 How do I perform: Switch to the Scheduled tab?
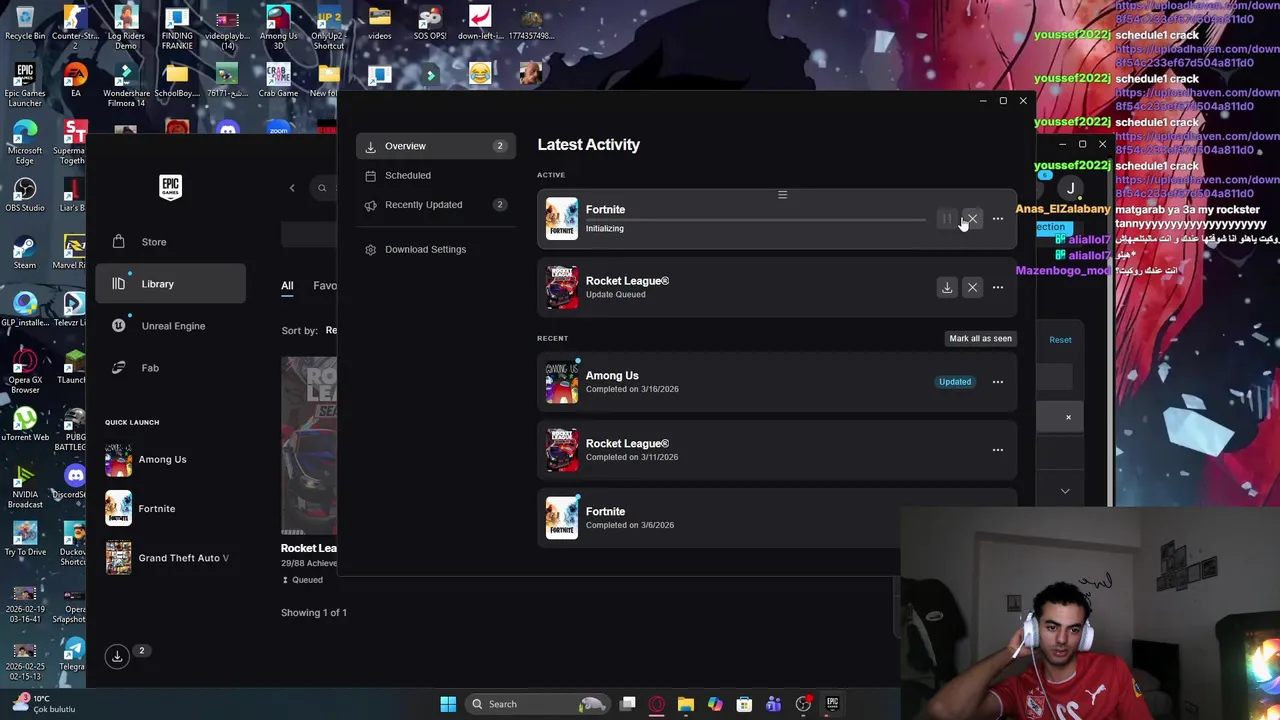click(x=435, y=175)
